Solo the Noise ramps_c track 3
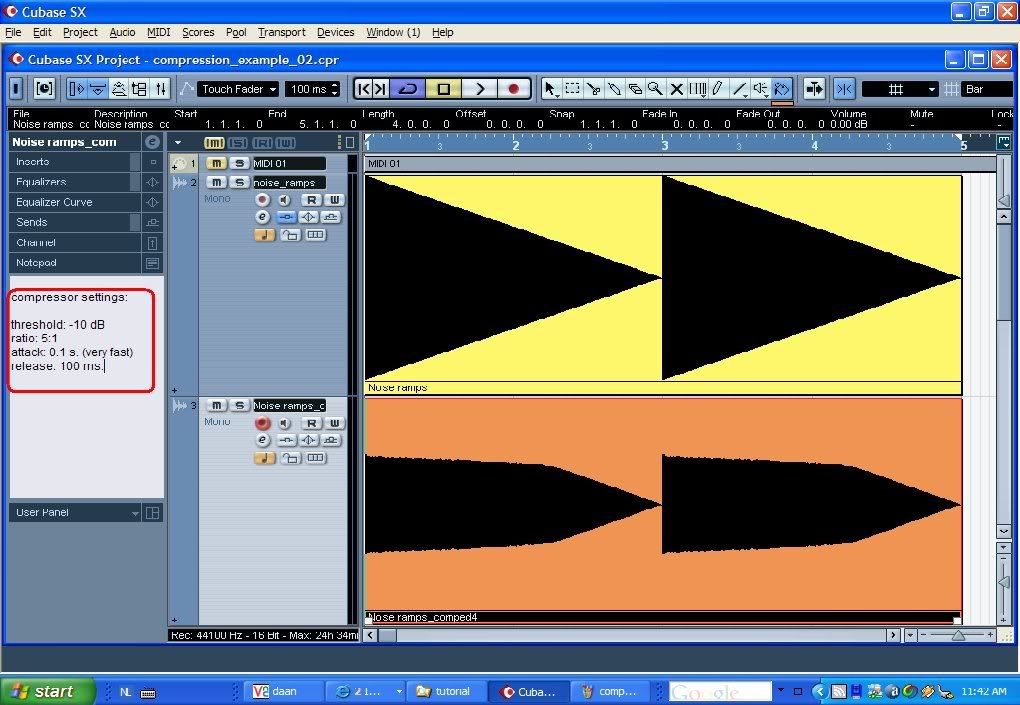This screenshot has height=705, width=1020. tap(239, 405)
